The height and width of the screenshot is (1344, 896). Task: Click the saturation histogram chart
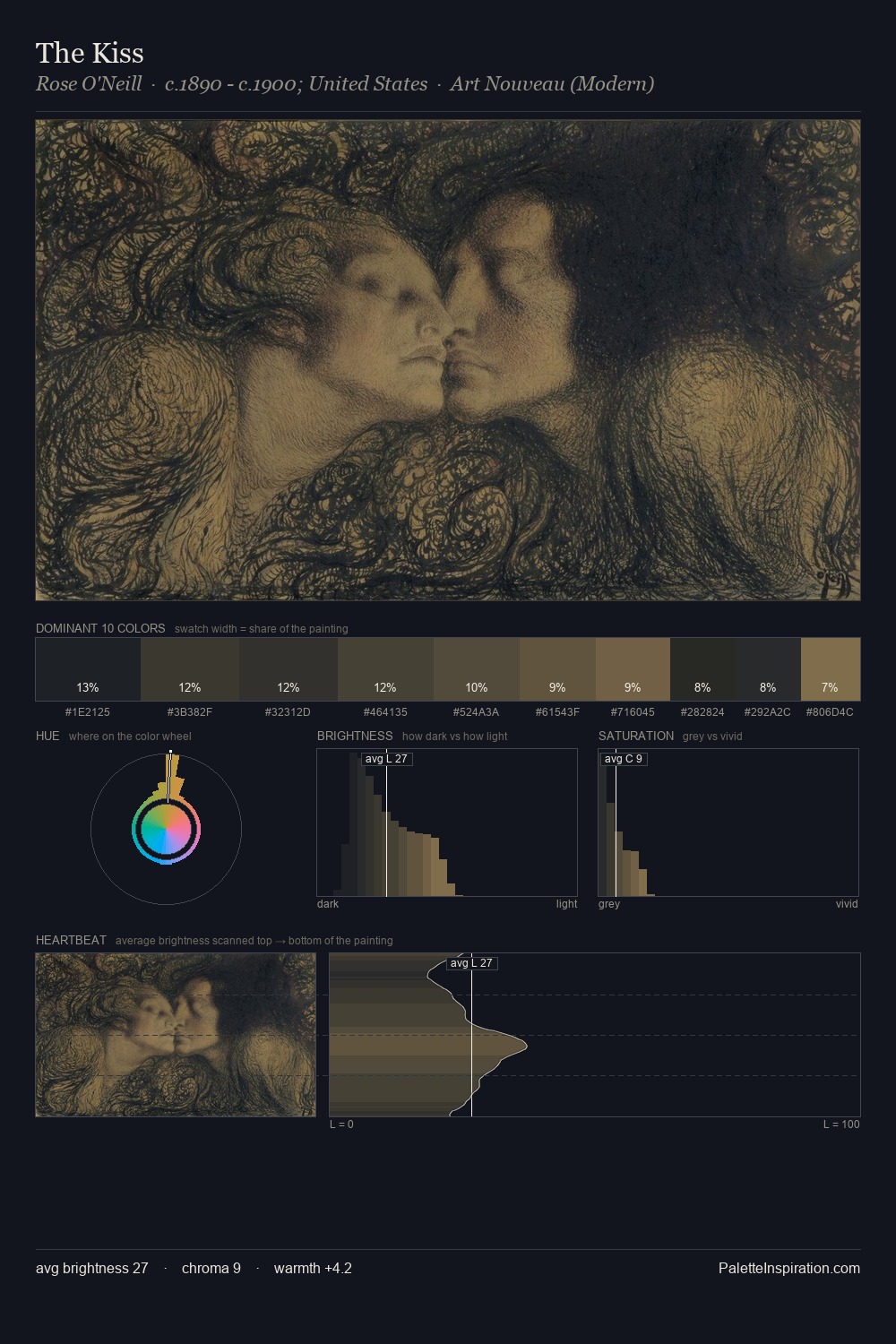click(x=728, y=823)
